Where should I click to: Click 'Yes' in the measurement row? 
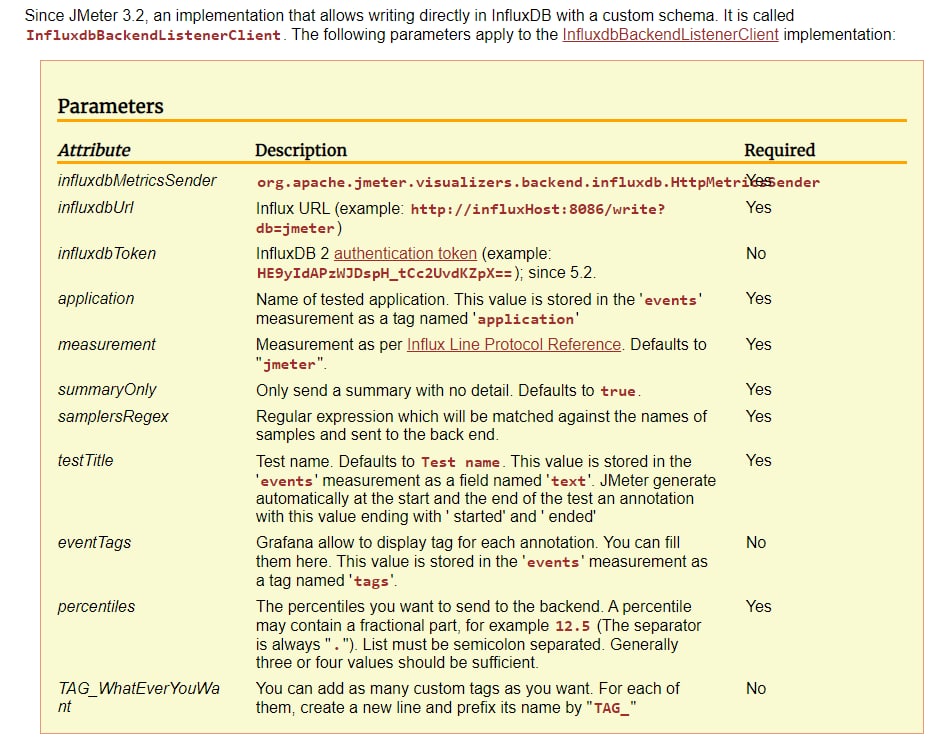pyautogui.click(x=759, y=344)
